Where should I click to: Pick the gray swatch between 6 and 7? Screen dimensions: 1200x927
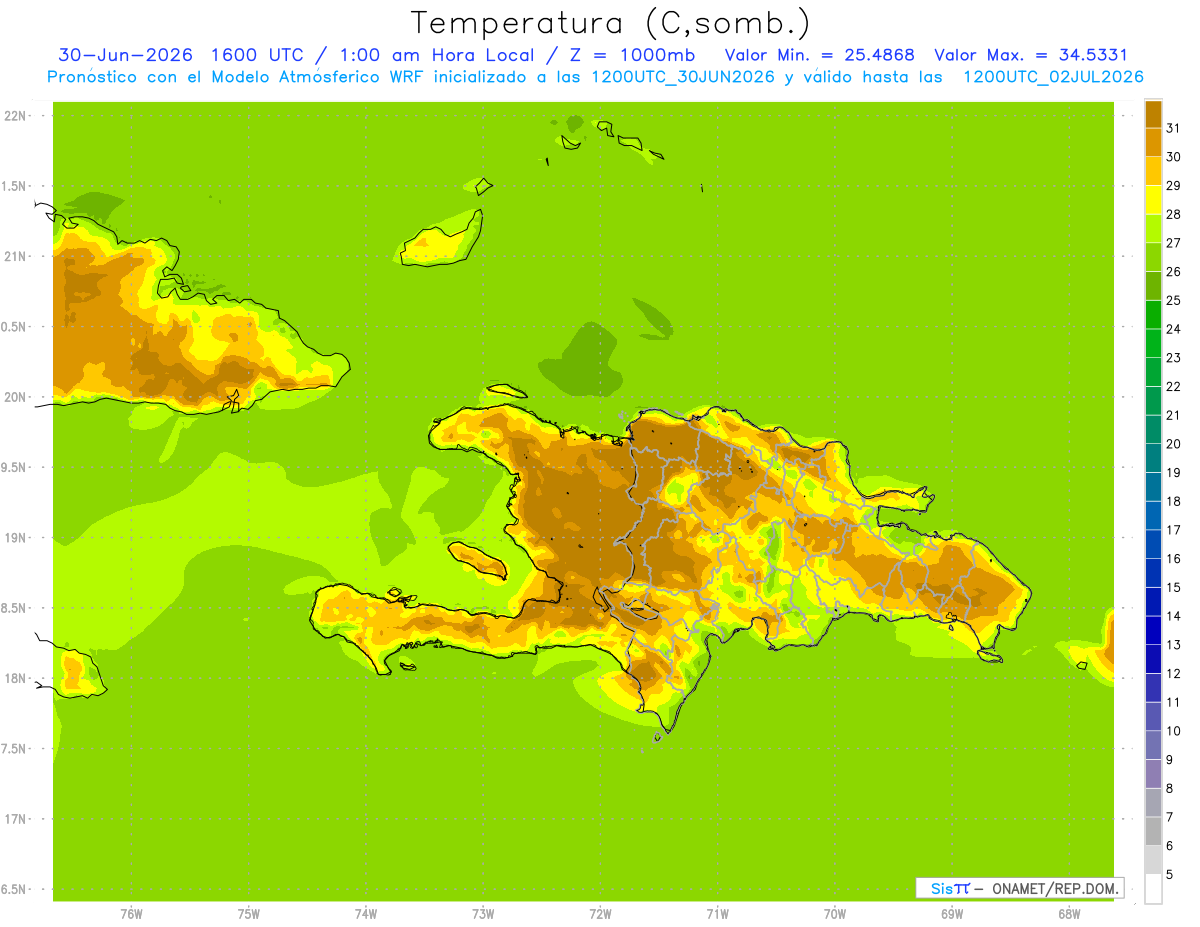click(x=1153, y=832)
